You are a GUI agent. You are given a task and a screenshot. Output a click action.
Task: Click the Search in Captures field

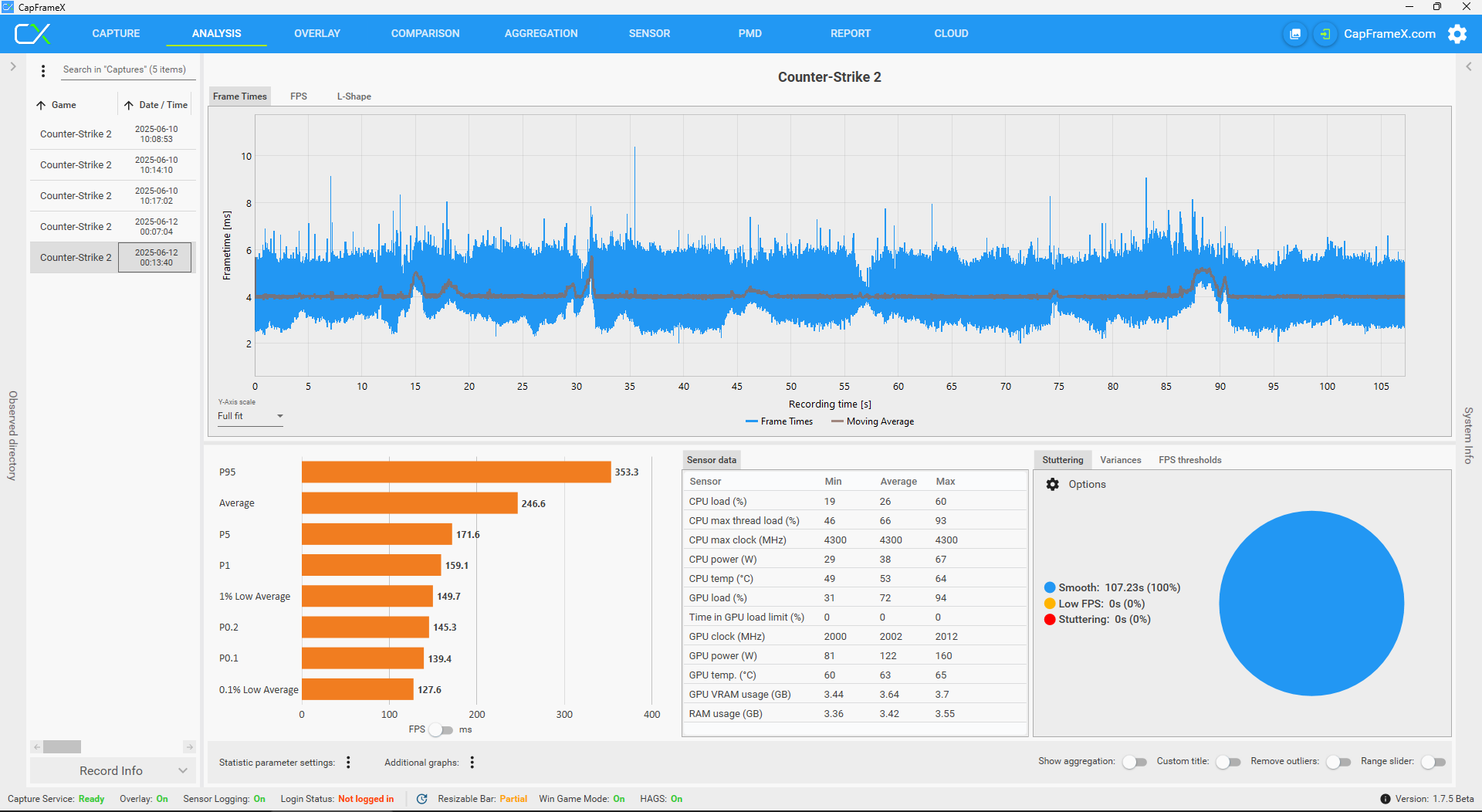(127, 69)
